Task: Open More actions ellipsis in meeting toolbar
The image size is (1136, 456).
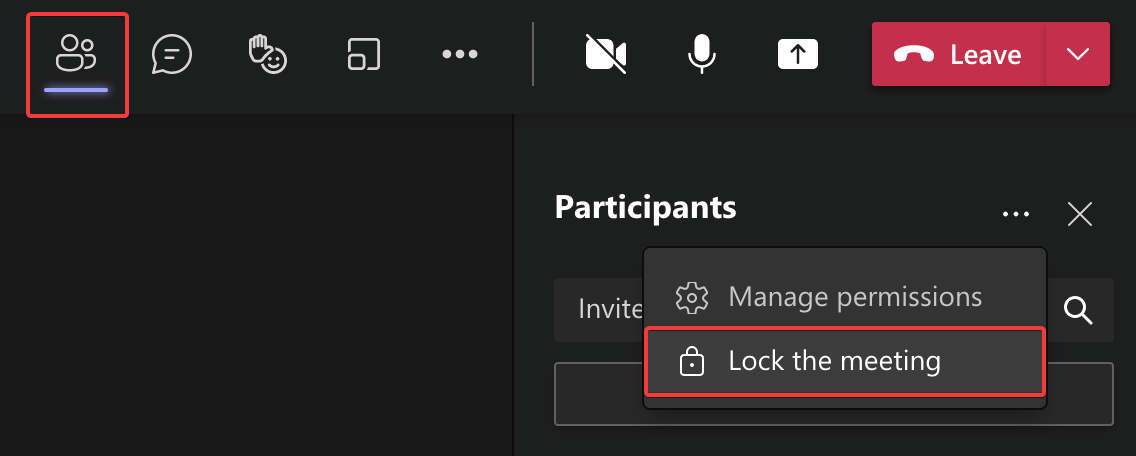Action: [459, 54]
